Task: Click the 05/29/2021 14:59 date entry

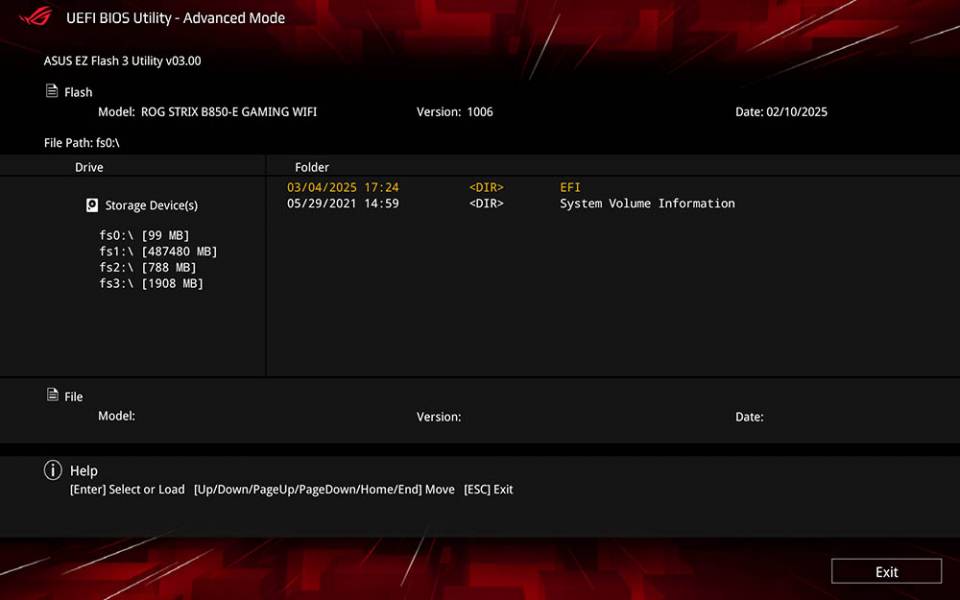Action: [x=343, y=203]
